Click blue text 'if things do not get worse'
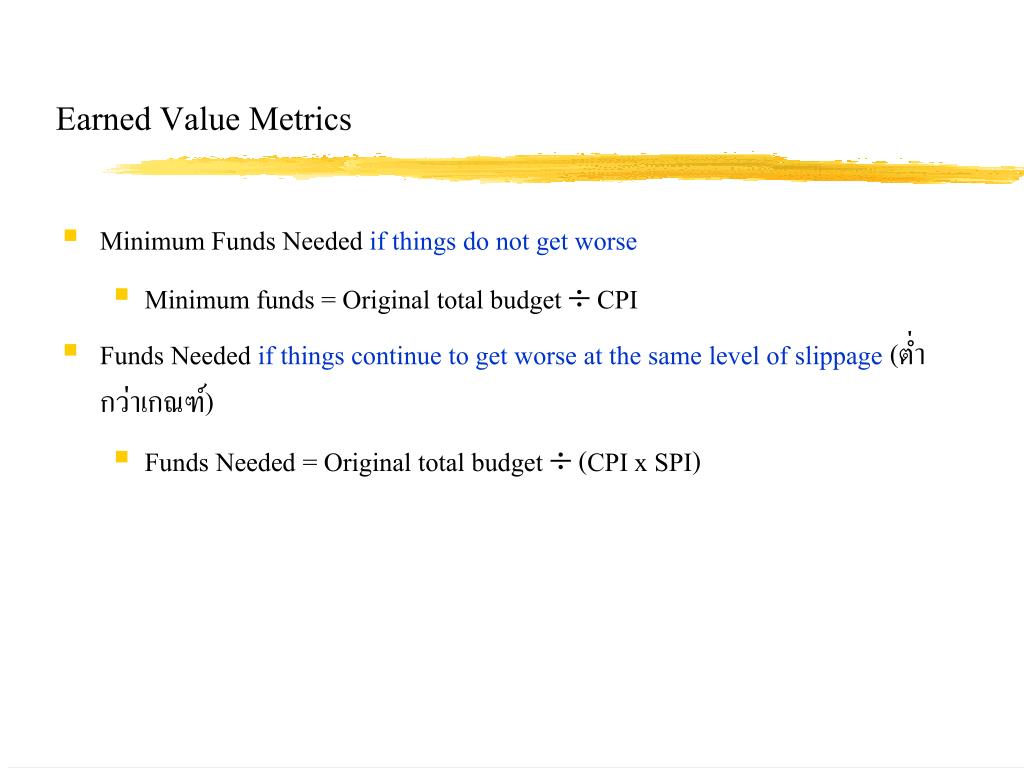Screen dimensions: 1024x768 point(503,242)
